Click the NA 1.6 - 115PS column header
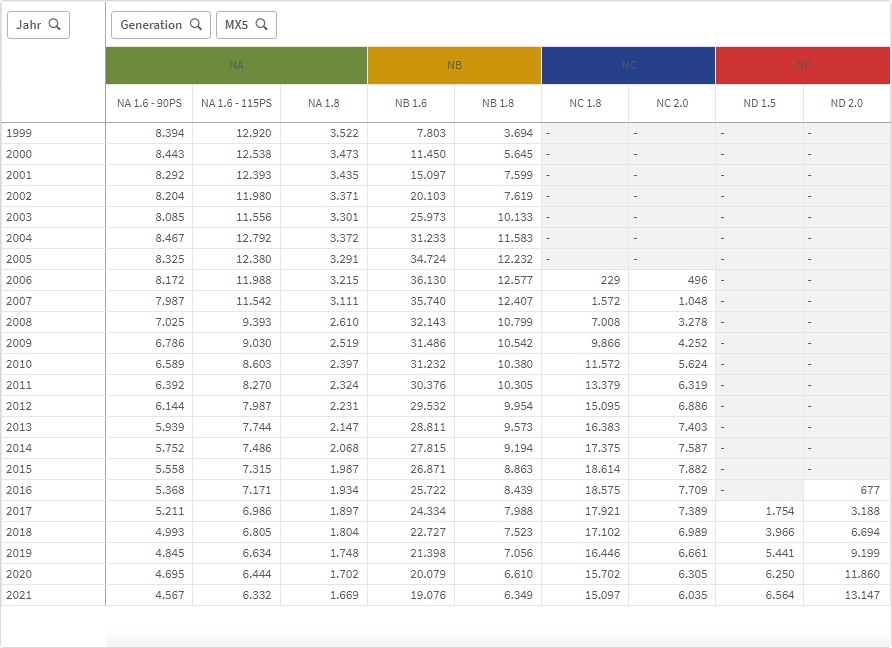This screenshot has height=648, width=892. point(236,103)
